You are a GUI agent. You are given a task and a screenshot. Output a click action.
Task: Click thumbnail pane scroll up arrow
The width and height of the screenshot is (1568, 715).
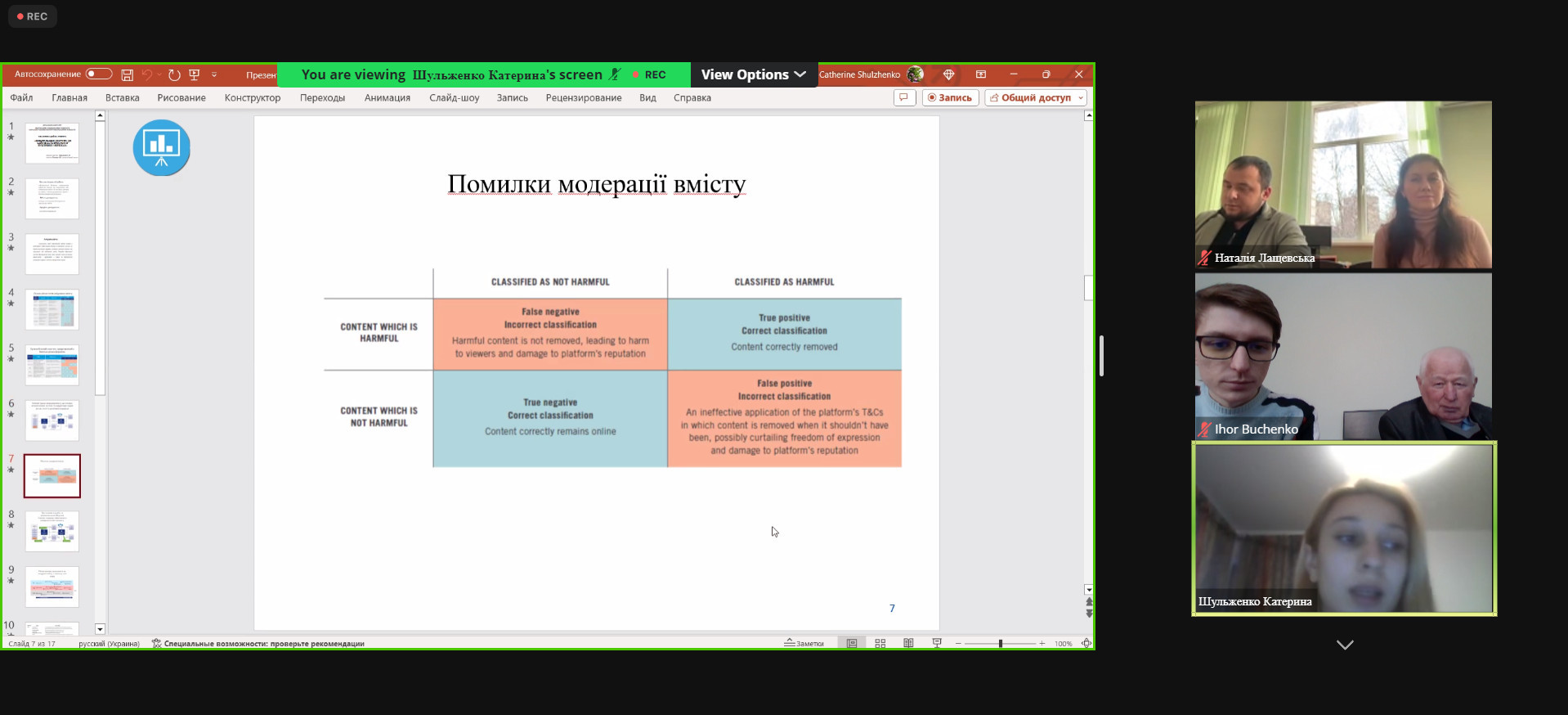(101, 115)
